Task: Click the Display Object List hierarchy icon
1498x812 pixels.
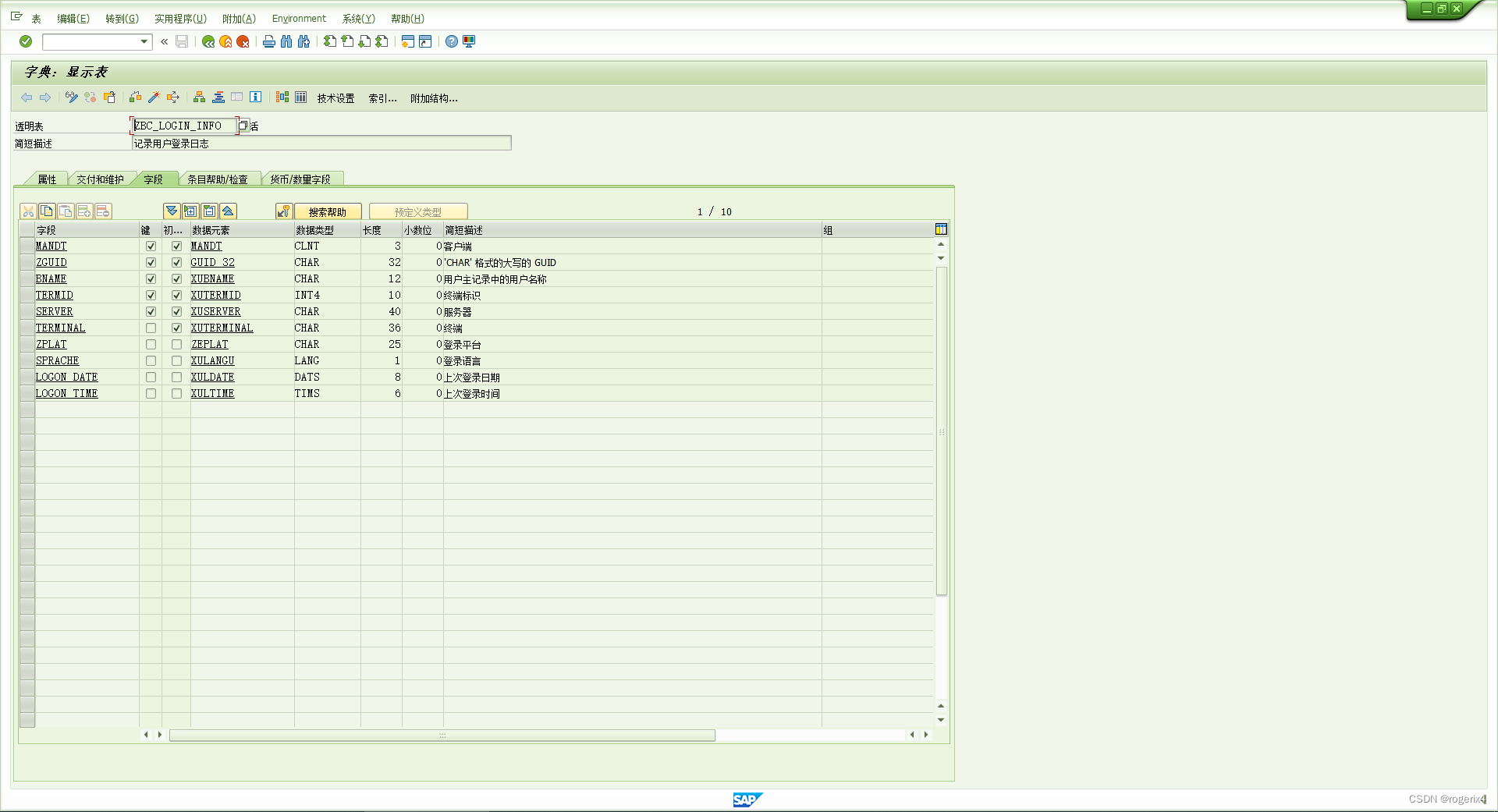Action: (x=200, y=98)
